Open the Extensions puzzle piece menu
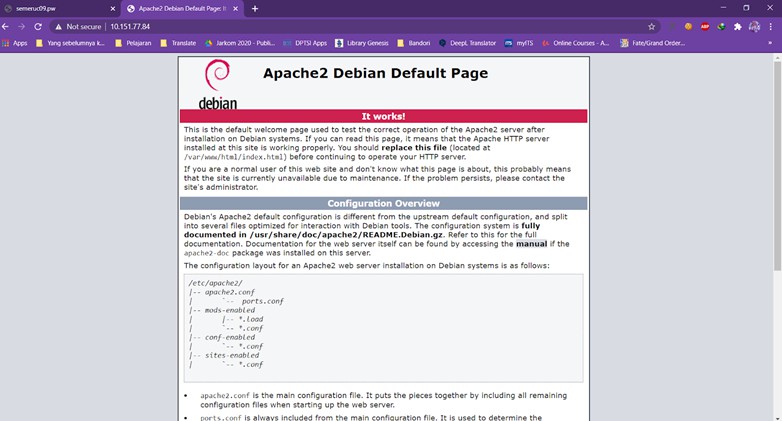The width and height of the screenshot is (782, 421). point(738,27)
